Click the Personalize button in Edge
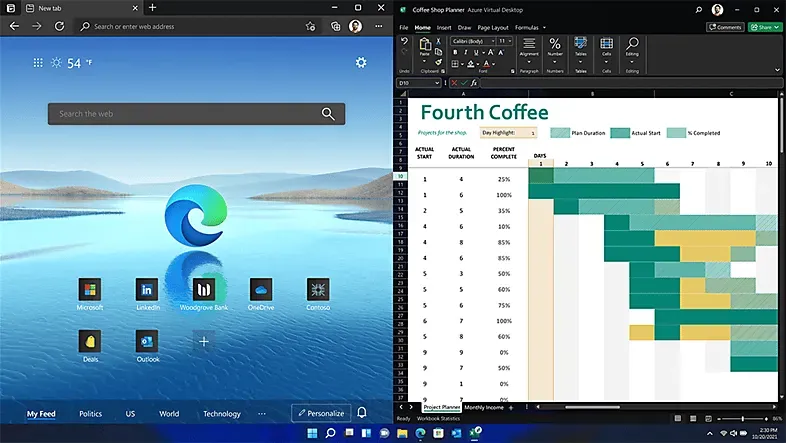 click(x=321, y=413)
